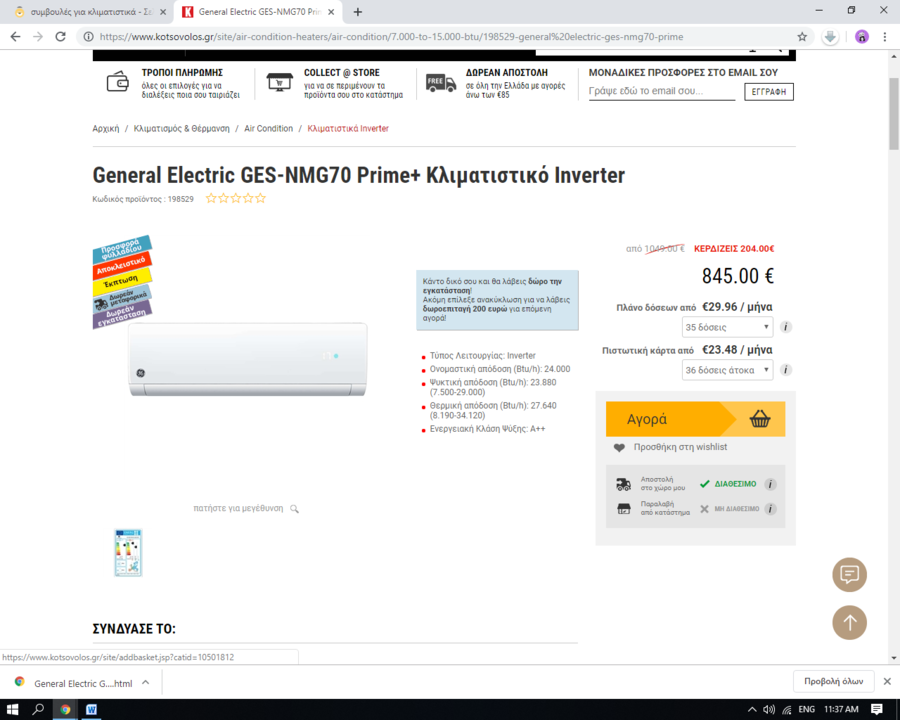Screen dimensions: 900x720
Task: Click the back-to-top arrow button
Action: [849, 622]
